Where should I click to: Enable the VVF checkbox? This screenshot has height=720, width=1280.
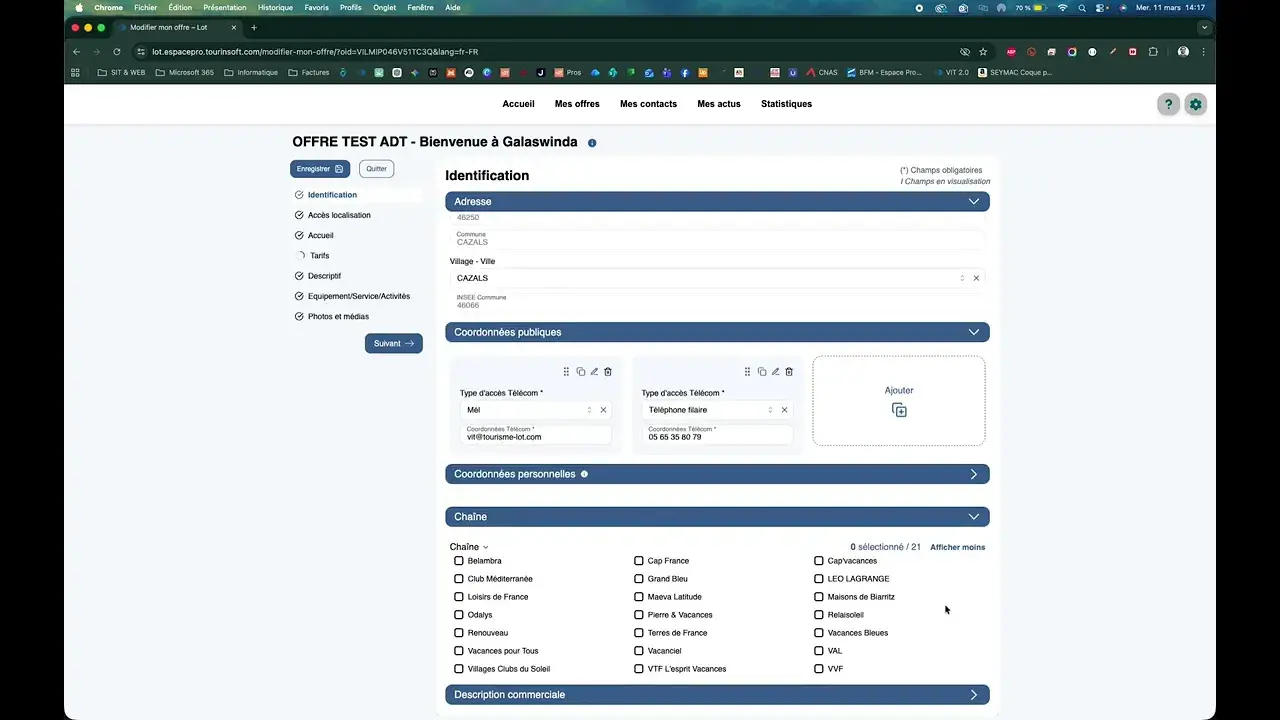(819, 669)
